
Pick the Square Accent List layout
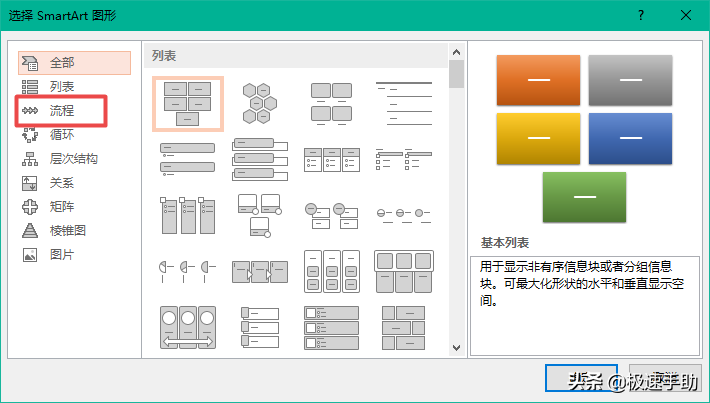[404, 159]
